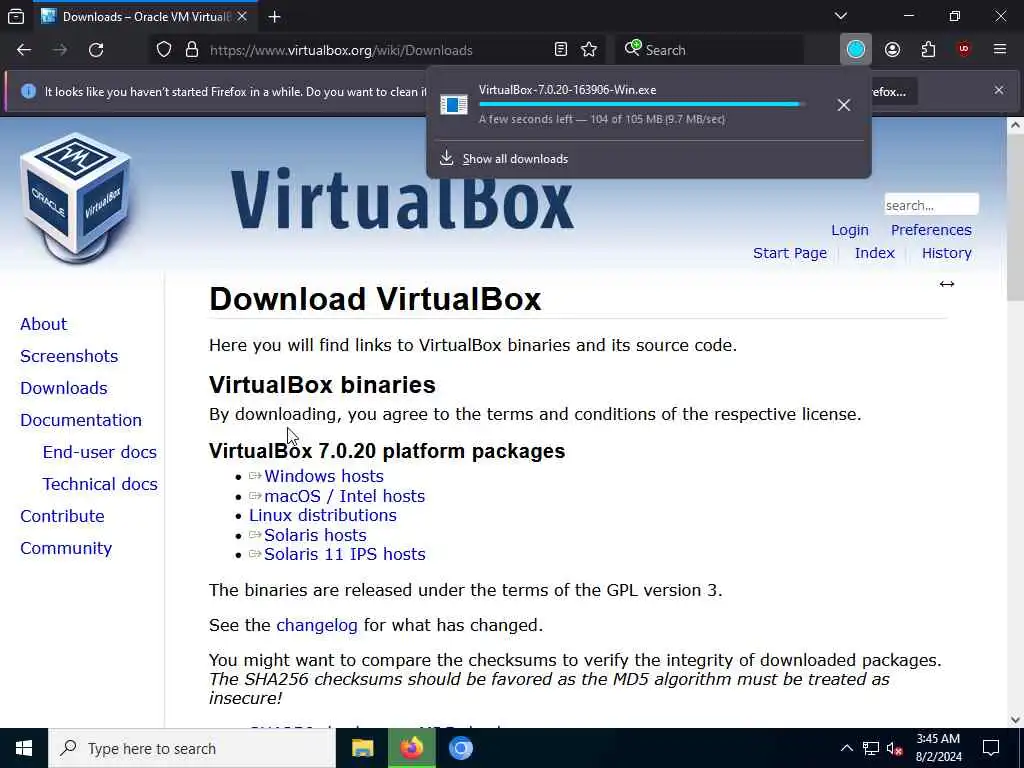Screen dimensions: 1024x768
Task: Bookmark this page with the star icon
Action: [x=589, y=50]
